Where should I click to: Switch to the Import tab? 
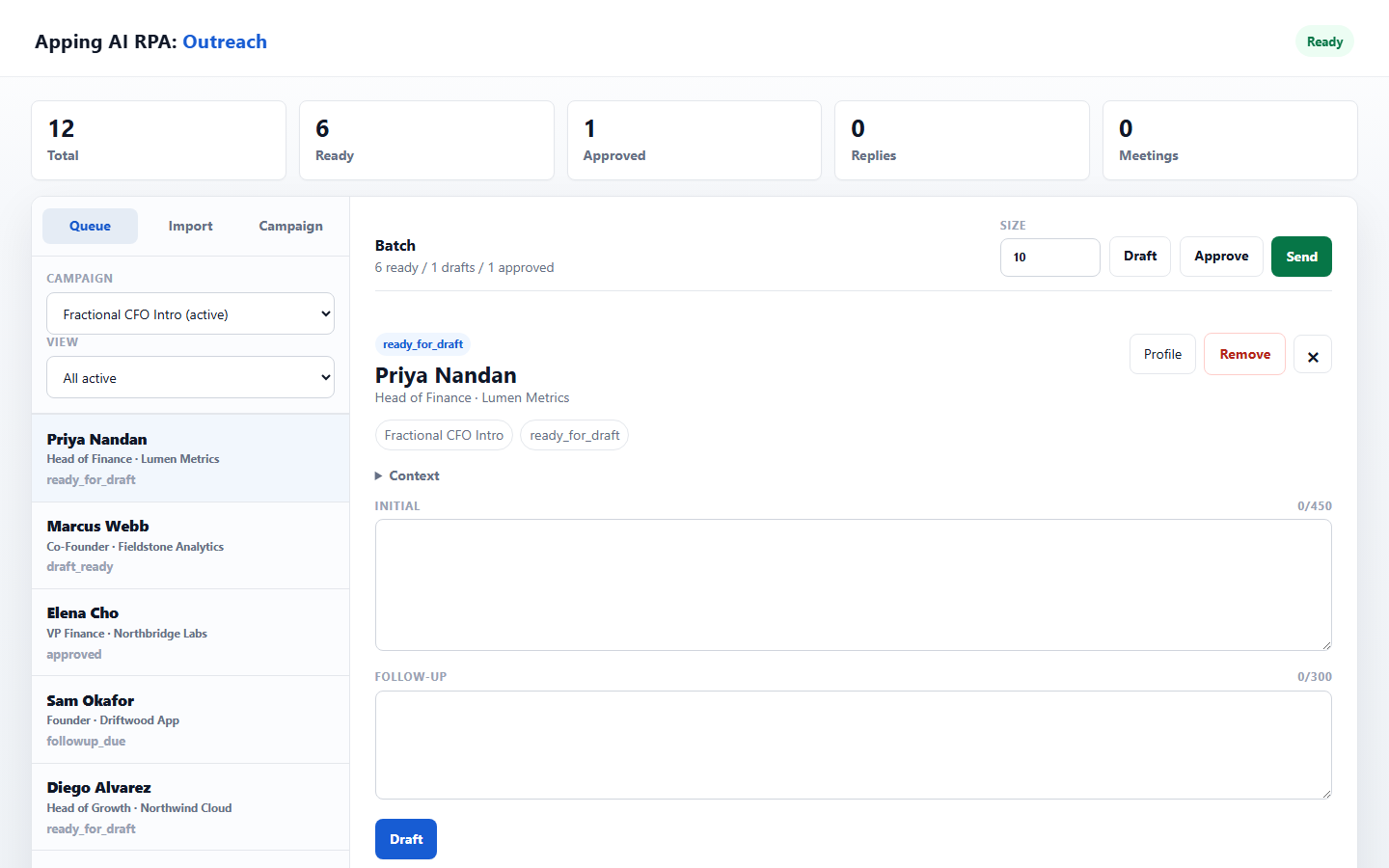(190, 226)
